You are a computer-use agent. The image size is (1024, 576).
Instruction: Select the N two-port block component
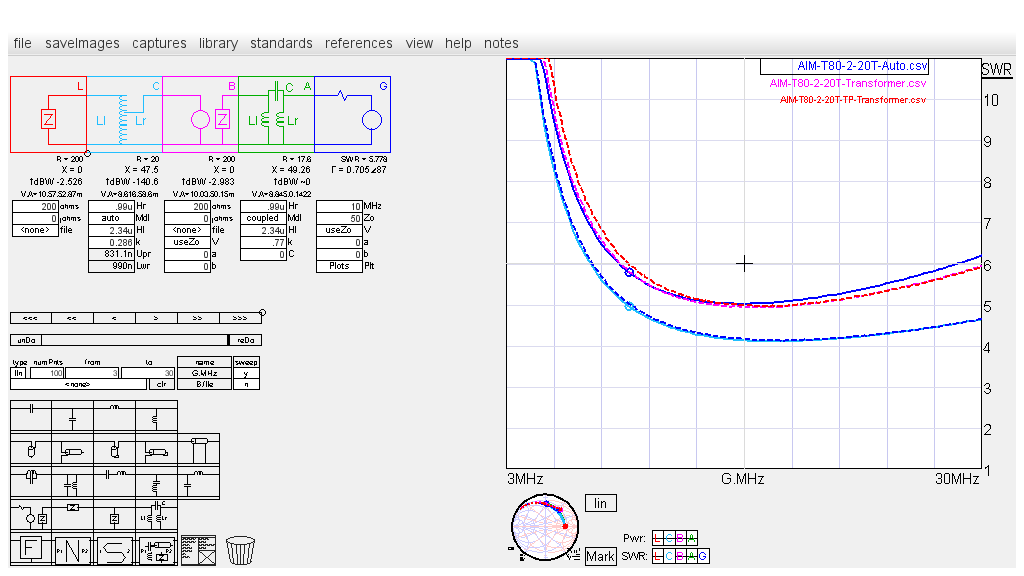tap(72, 549)
